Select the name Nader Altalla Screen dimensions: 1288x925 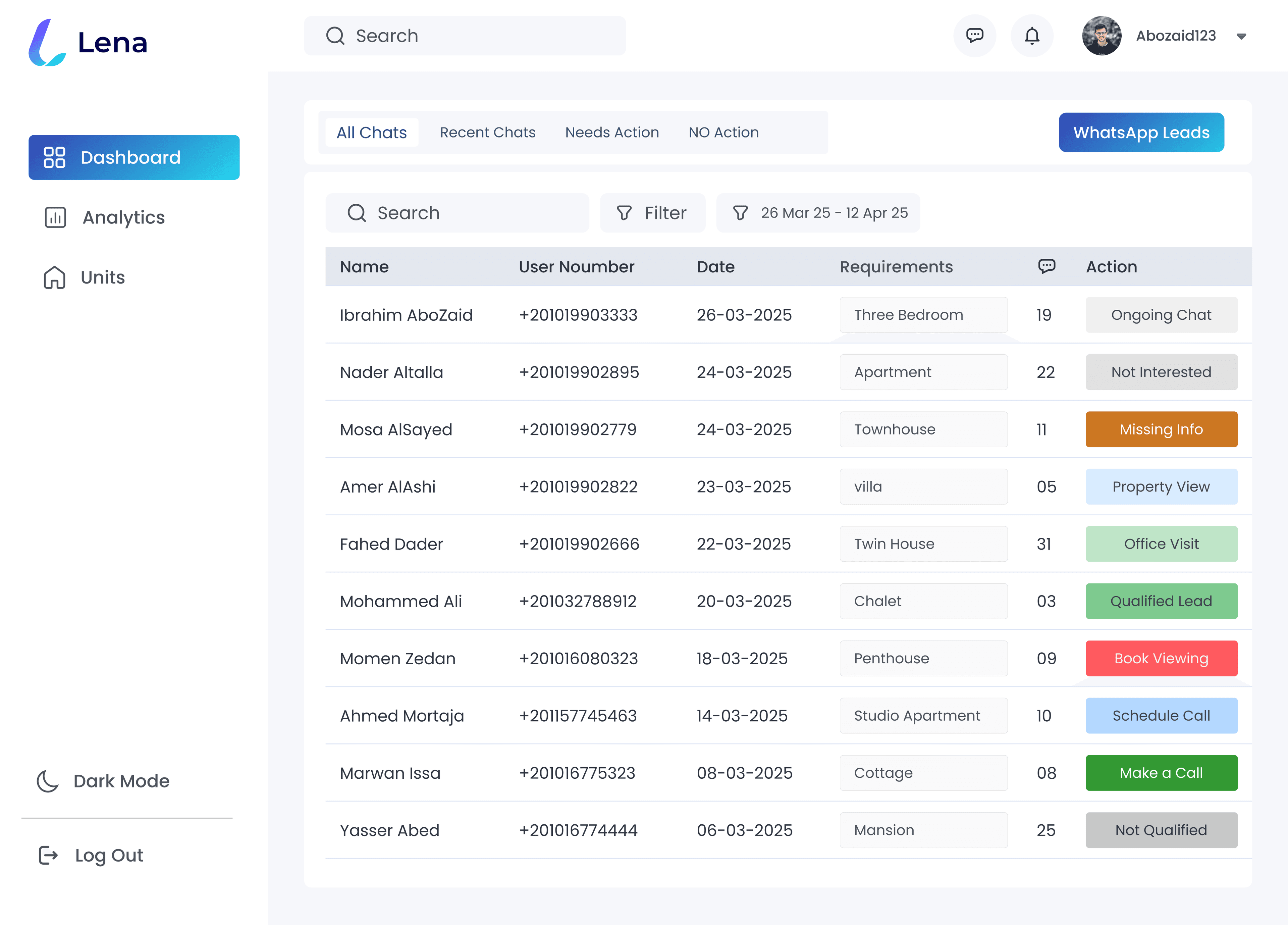391,372
